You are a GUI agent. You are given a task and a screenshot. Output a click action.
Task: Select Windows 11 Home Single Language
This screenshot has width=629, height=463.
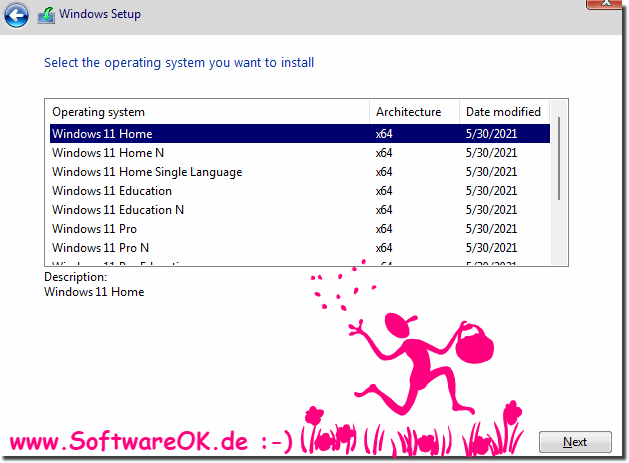pyautogui.click(x=300, y=172)
